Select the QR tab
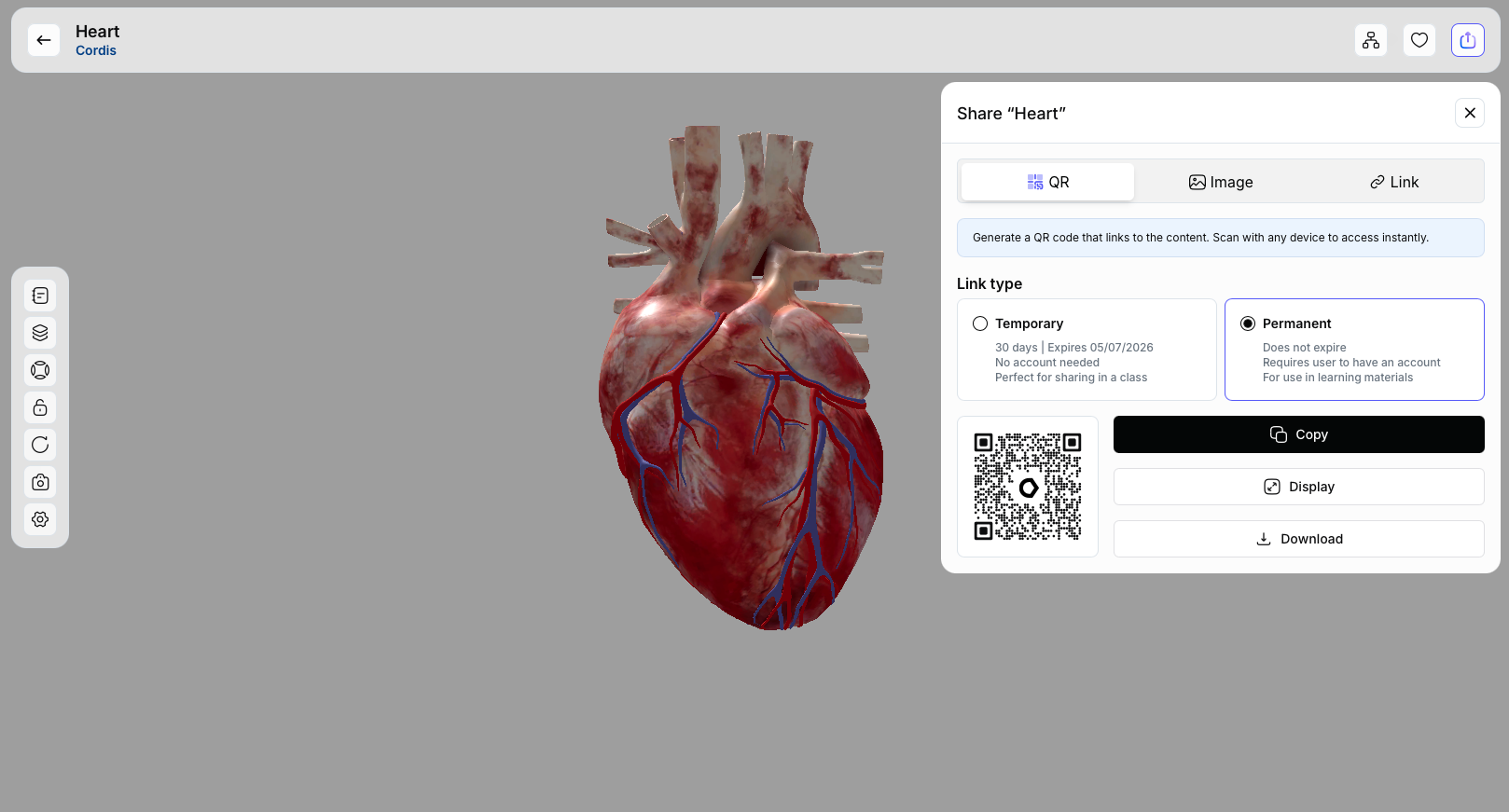 pos(1047,183)
